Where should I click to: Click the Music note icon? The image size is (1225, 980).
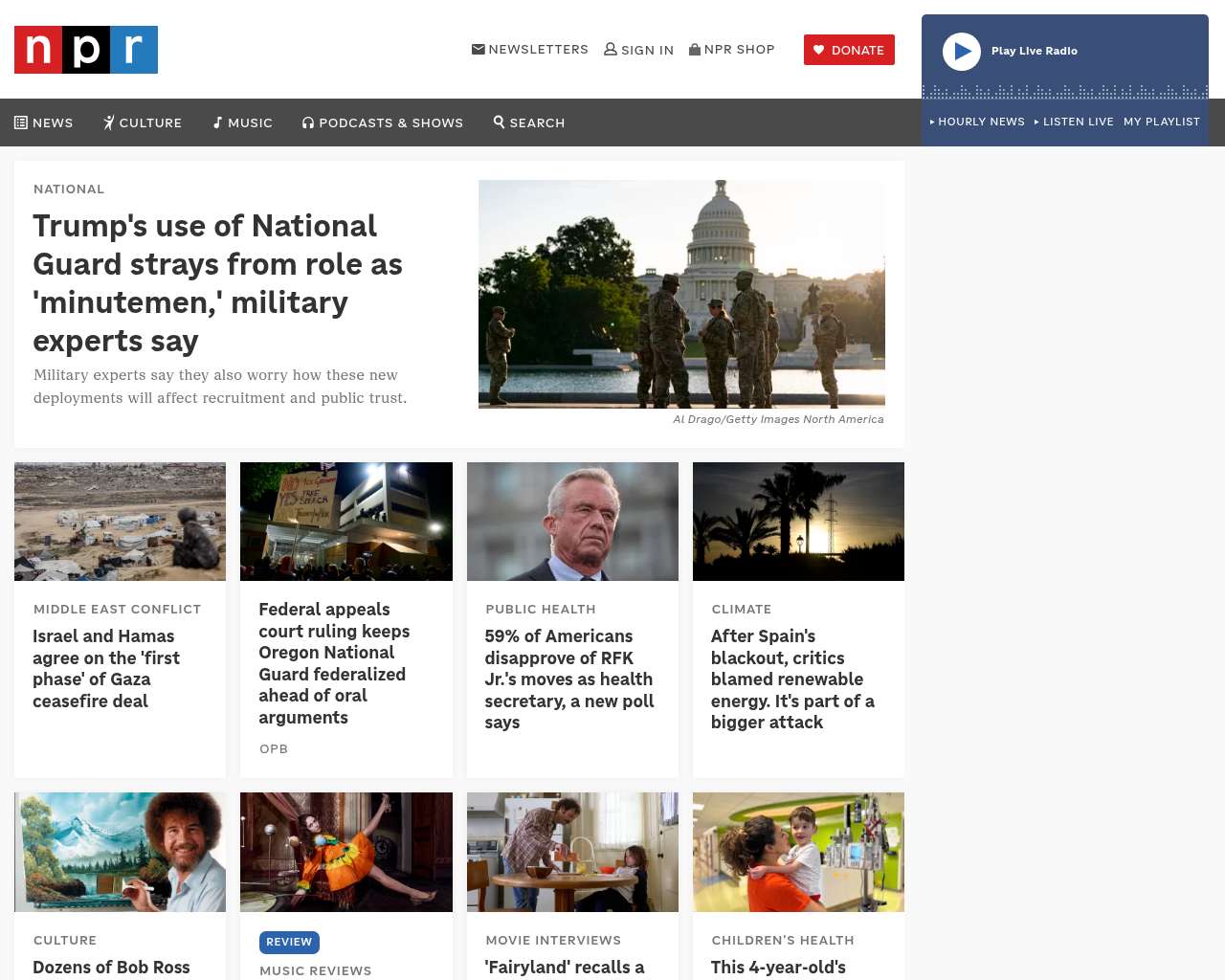218,122
